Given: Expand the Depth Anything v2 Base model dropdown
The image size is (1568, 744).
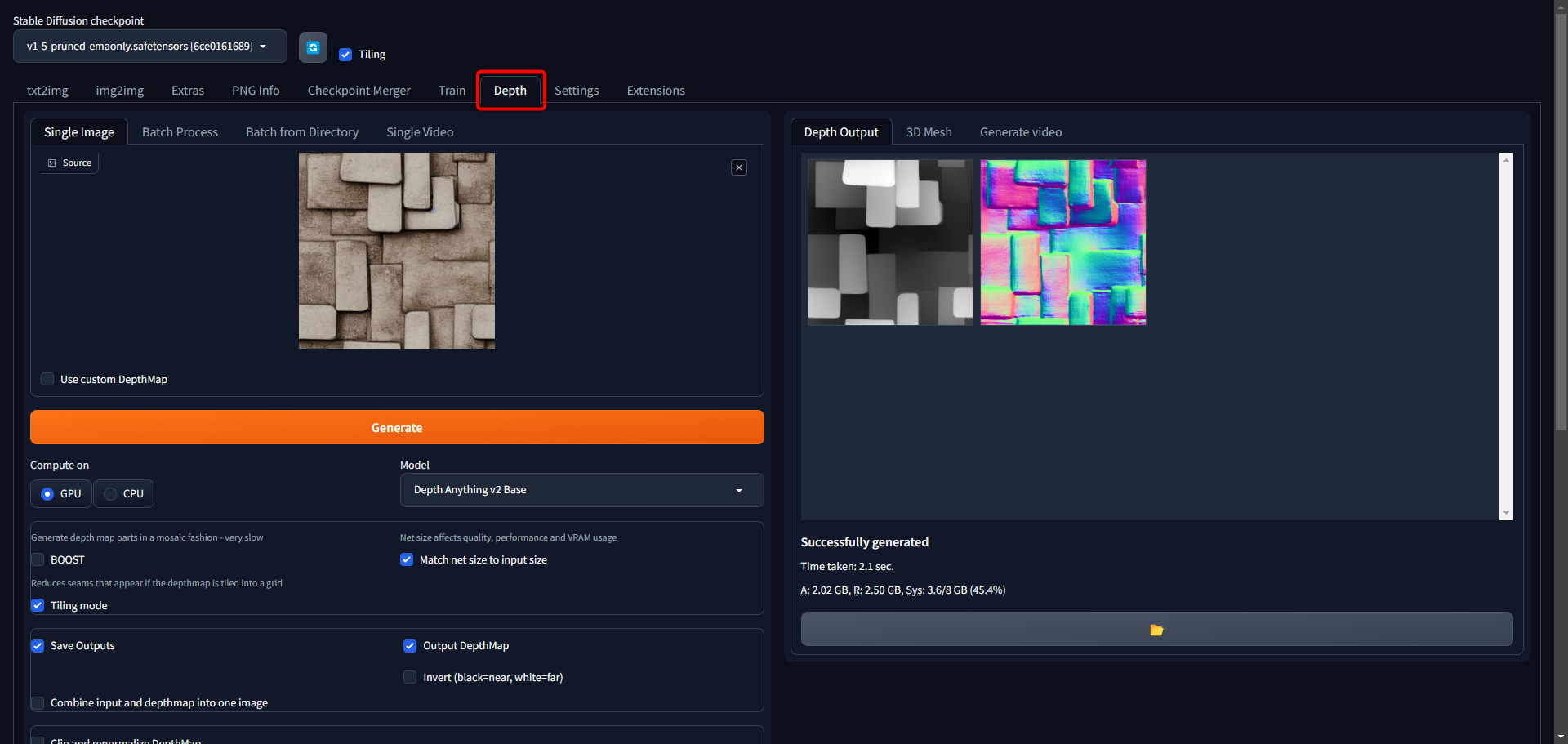Looking at the screenshot, I should point(581,490).
